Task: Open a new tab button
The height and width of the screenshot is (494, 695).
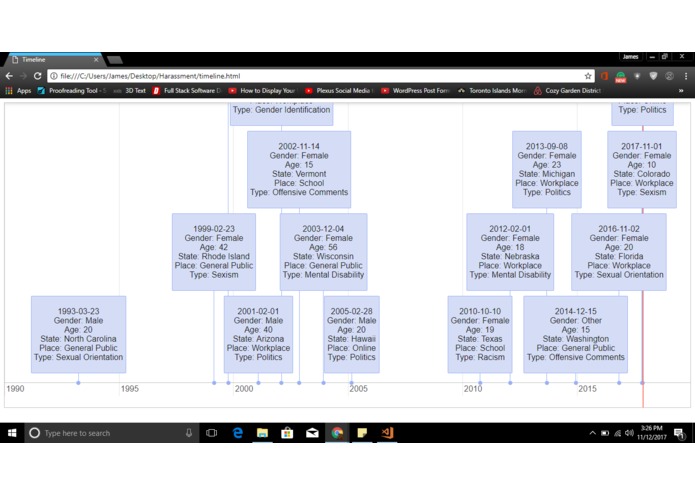Action: tap(115, 60)
